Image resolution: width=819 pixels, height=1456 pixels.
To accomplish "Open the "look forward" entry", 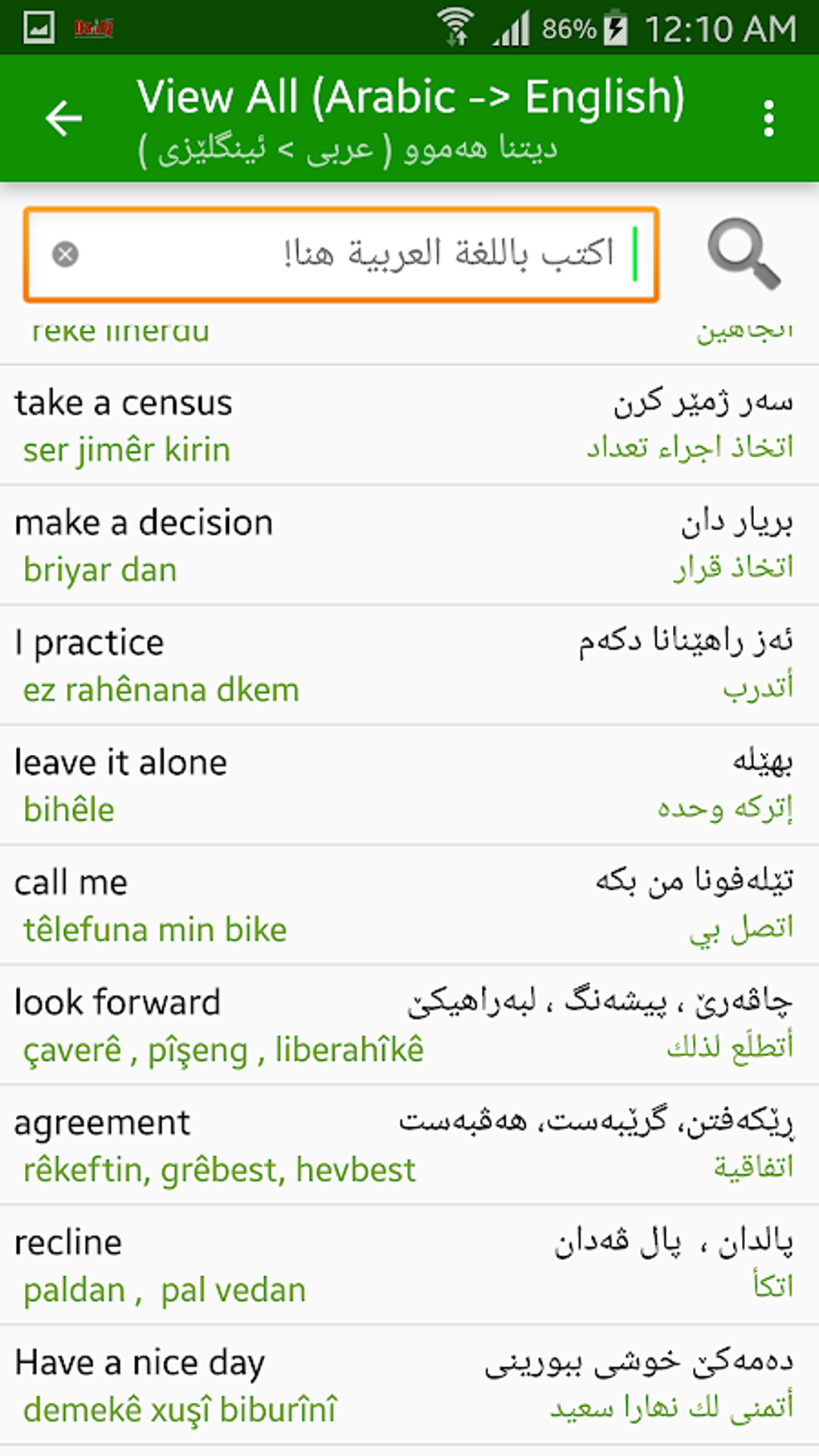I will (409, 1026).
